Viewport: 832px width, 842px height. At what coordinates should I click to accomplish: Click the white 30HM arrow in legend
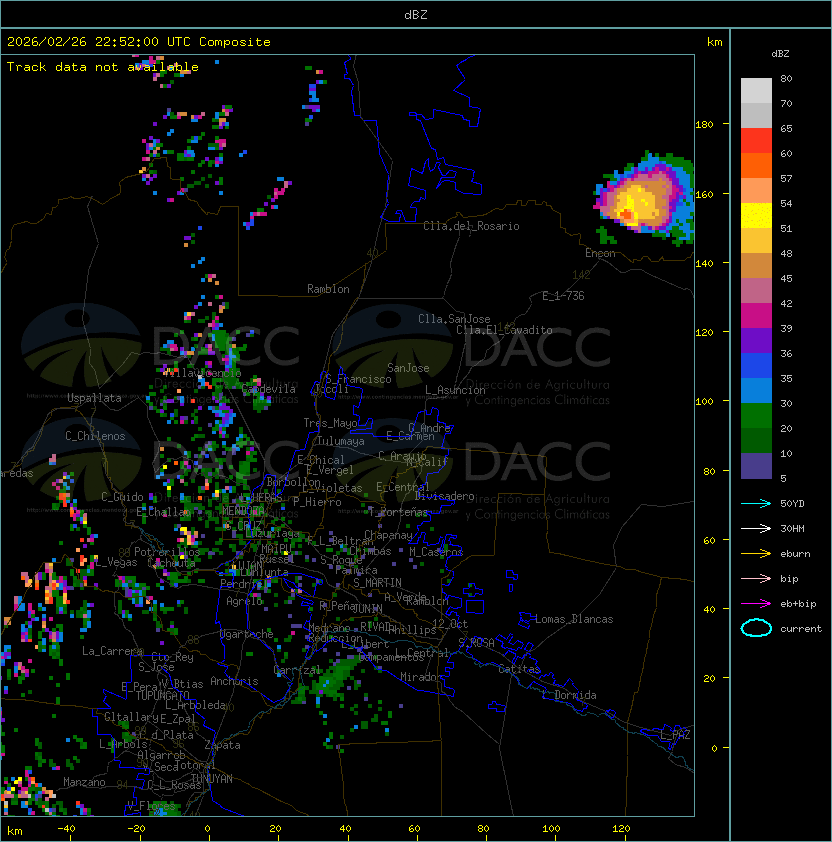pyautogui.click(x=756, y=528)
